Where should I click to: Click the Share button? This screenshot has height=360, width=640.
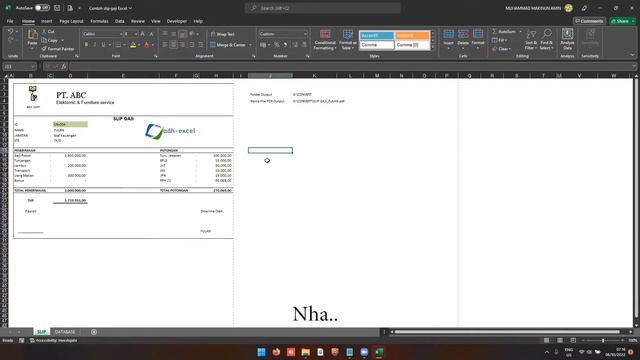[x=622, y=21]
